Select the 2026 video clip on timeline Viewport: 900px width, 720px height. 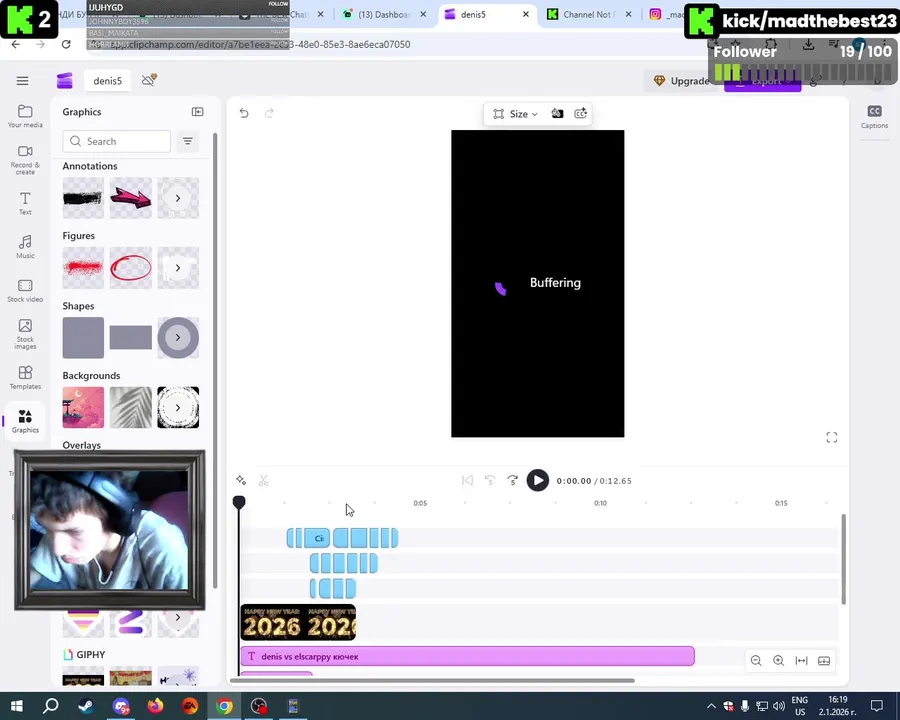coord(298,622)
